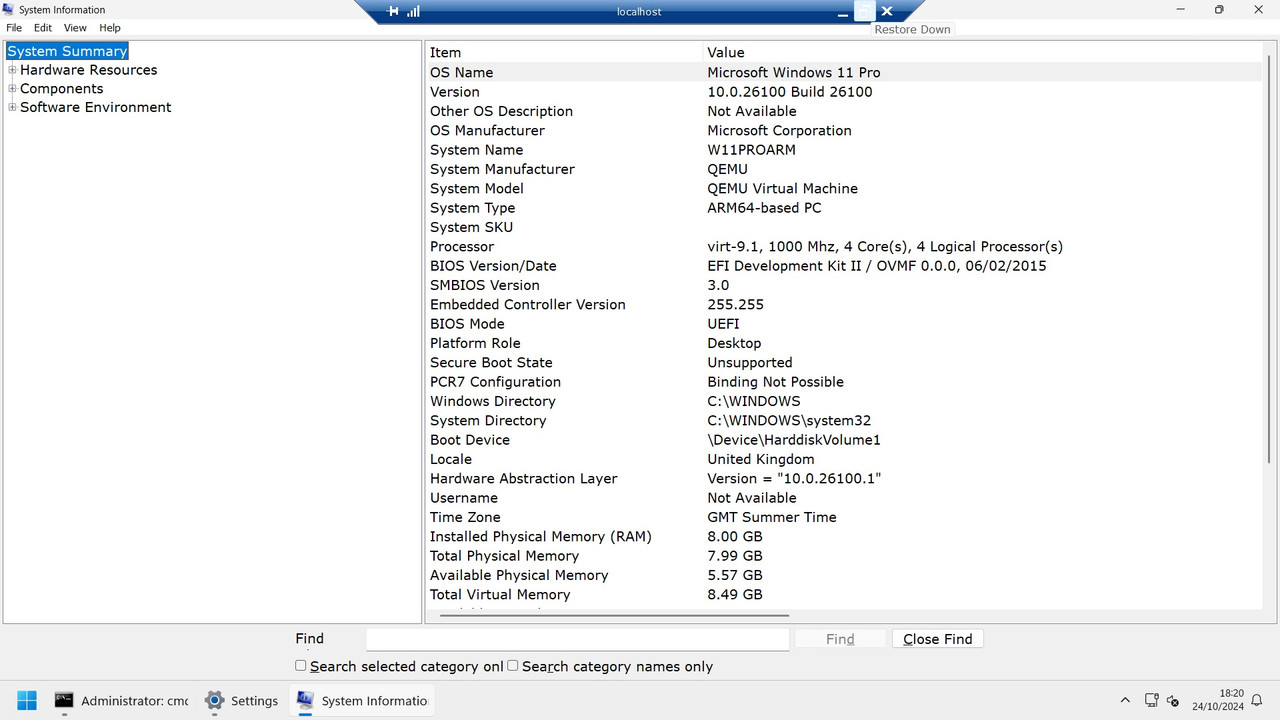Click the Close Find button

coord(938,639)
